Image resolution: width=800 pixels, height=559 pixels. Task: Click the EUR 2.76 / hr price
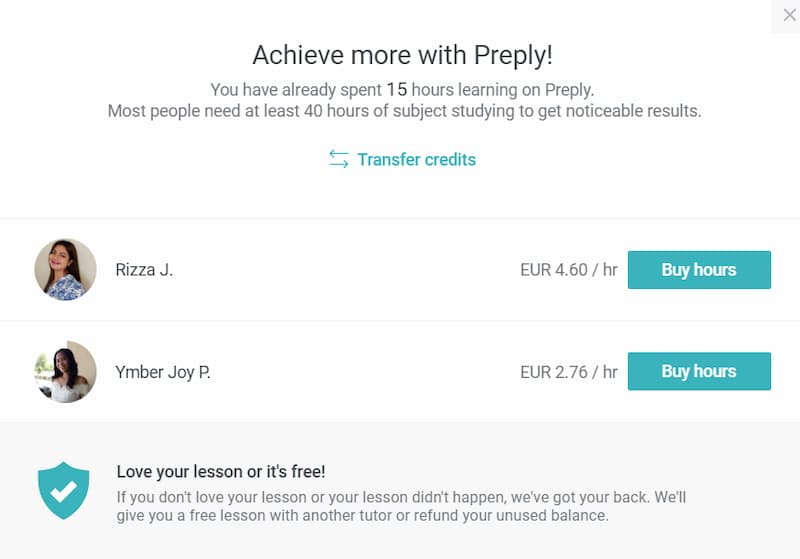pyautogui.click(x=568, y=372)
